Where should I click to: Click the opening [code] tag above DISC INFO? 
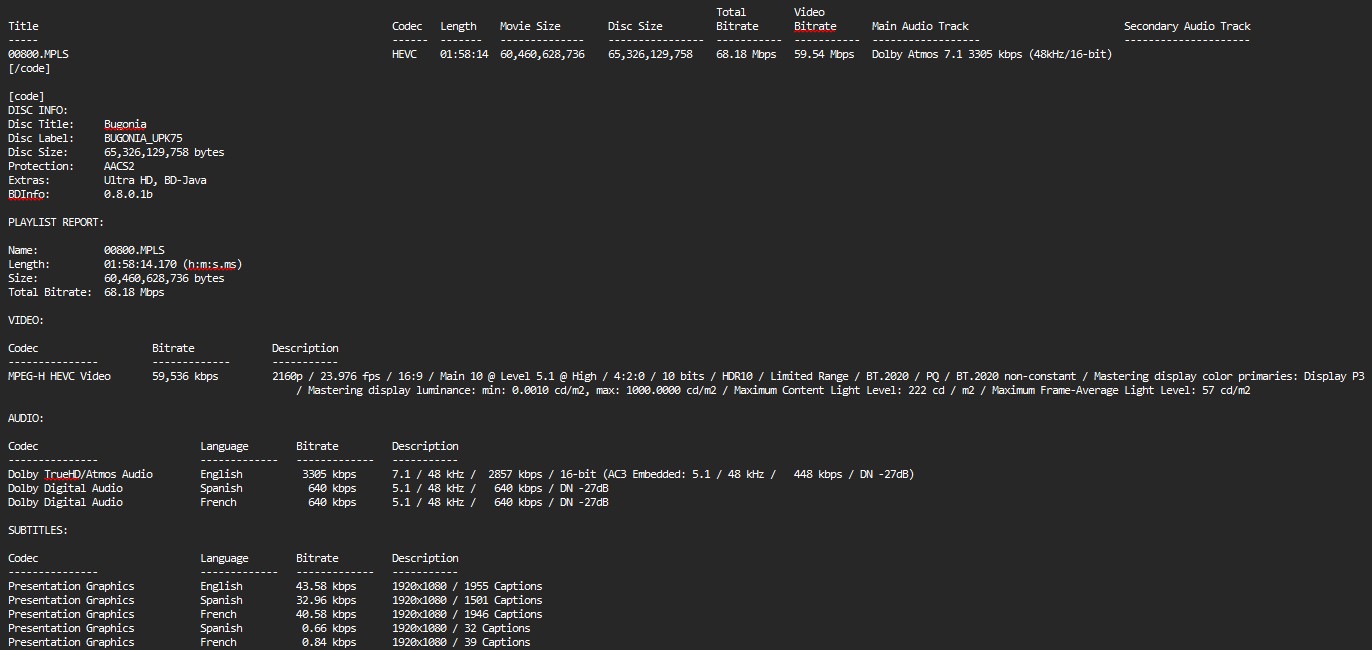pyautogui.click(x=26, y=96)
